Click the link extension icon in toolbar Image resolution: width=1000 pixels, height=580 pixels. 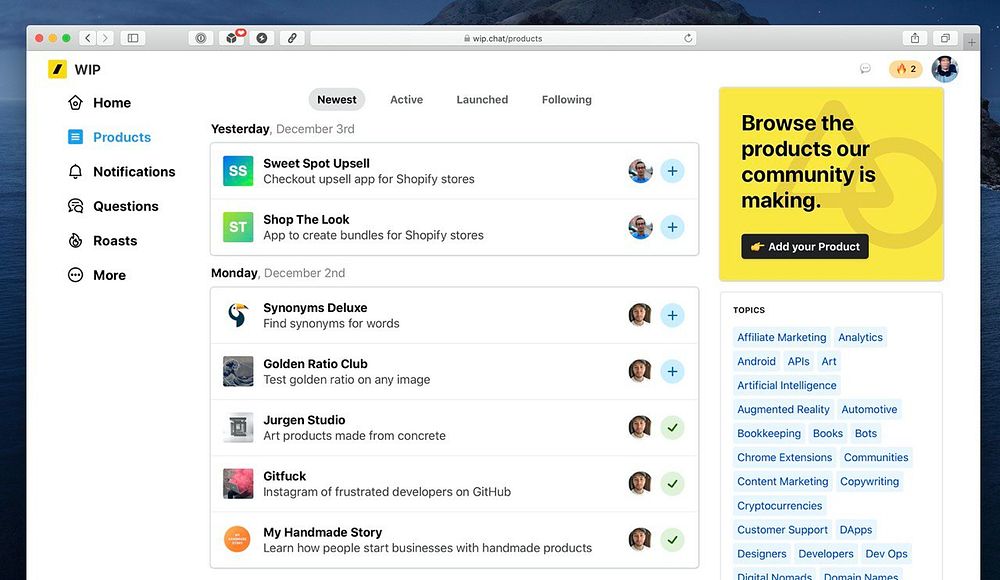pyautogui.click(x=291, y=38)
